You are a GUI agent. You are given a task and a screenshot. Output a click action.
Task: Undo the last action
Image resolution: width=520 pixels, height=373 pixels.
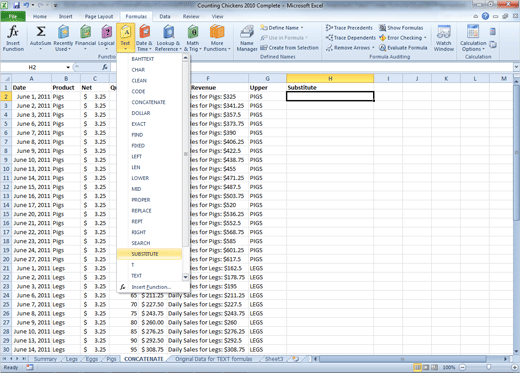coord(26,5)
